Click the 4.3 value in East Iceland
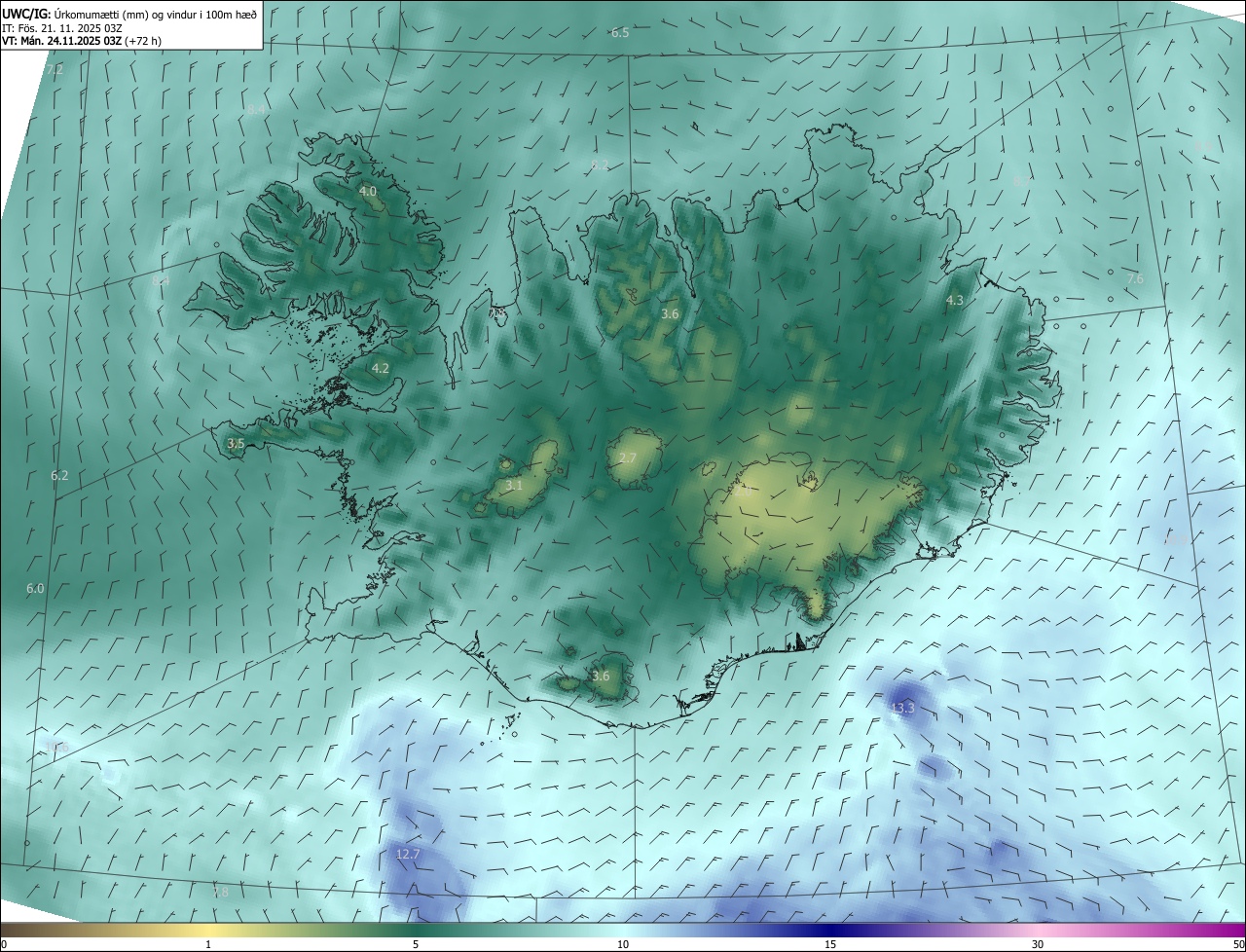The image size is (1246, 952). 955,301
